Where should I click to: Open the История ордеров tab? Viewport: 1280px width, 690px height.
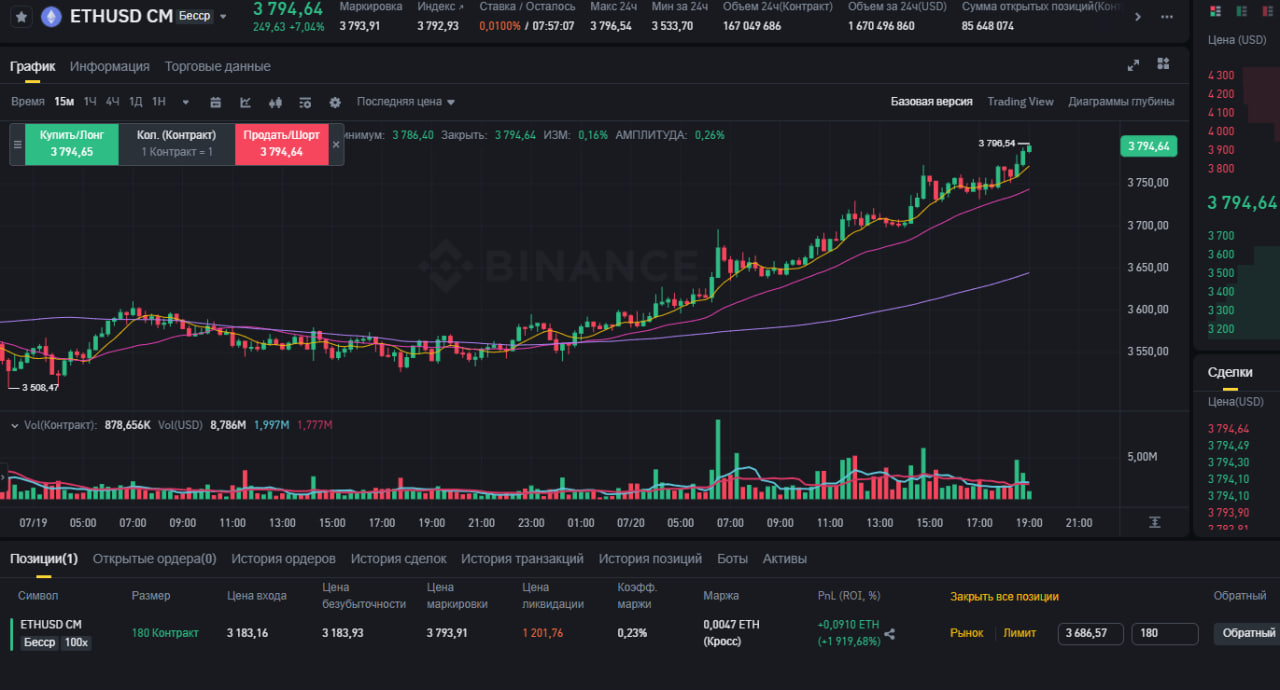coord(283,559)
